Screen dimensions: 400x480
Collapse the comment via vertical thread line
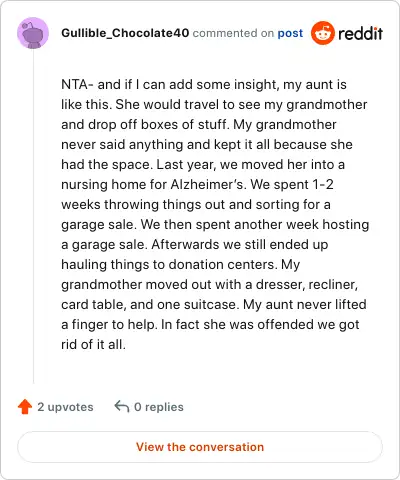coord(33,216)
